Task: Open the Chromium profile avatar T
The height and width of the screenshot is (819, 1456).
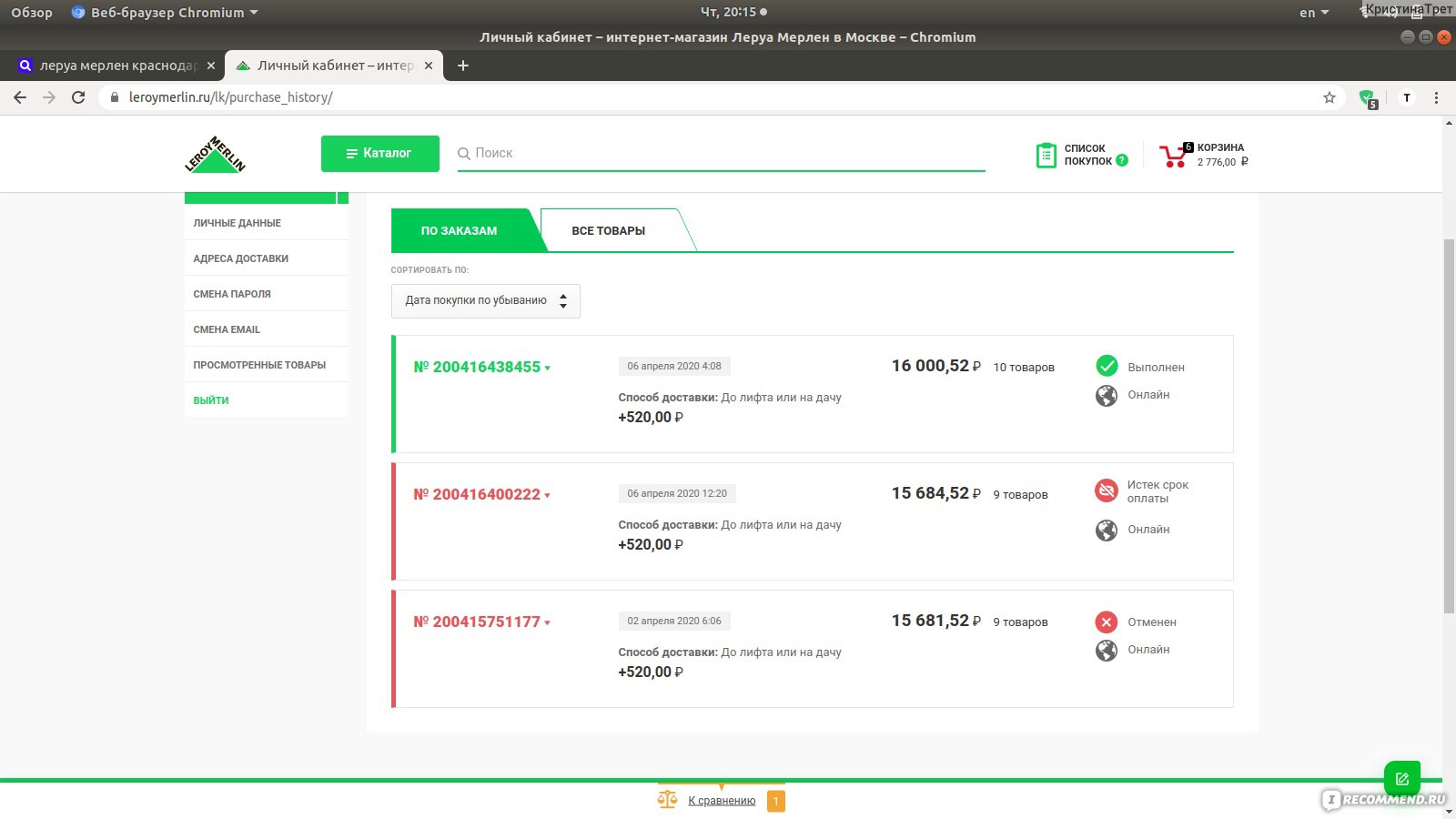Action: 1407,97
